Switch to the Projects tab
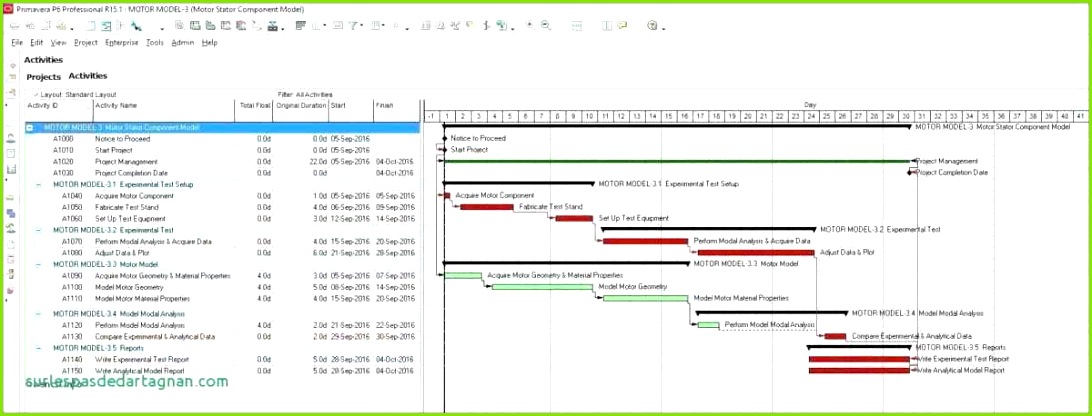 [x=43, y=76]
